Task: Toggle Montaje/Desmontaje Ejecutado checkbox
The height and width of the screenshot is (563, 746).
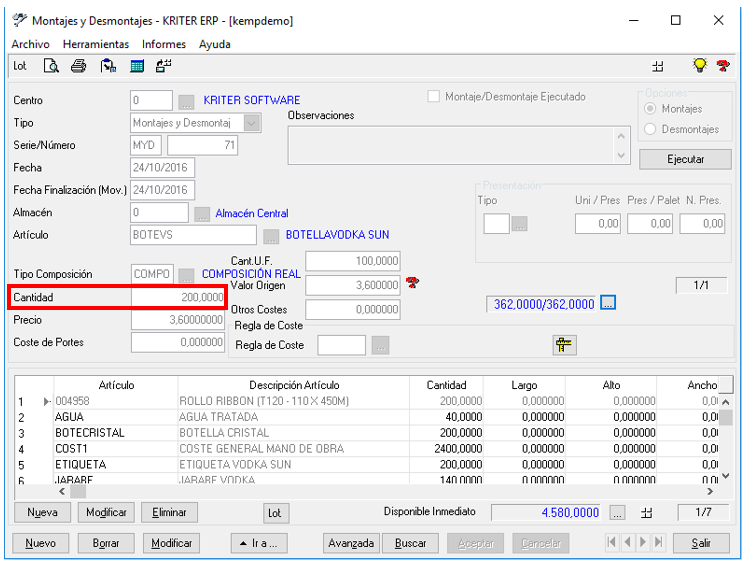Action: (x=433, y=97)
